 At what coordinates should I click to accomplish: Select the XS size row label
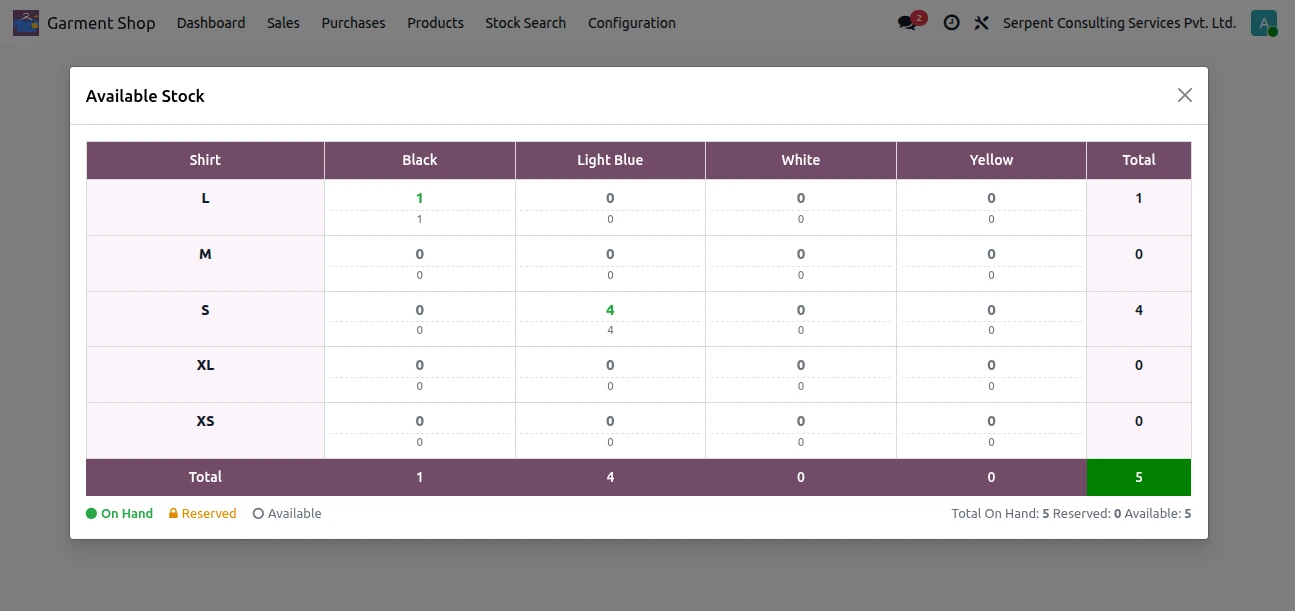pyautogui.click(x=205, y=421)
